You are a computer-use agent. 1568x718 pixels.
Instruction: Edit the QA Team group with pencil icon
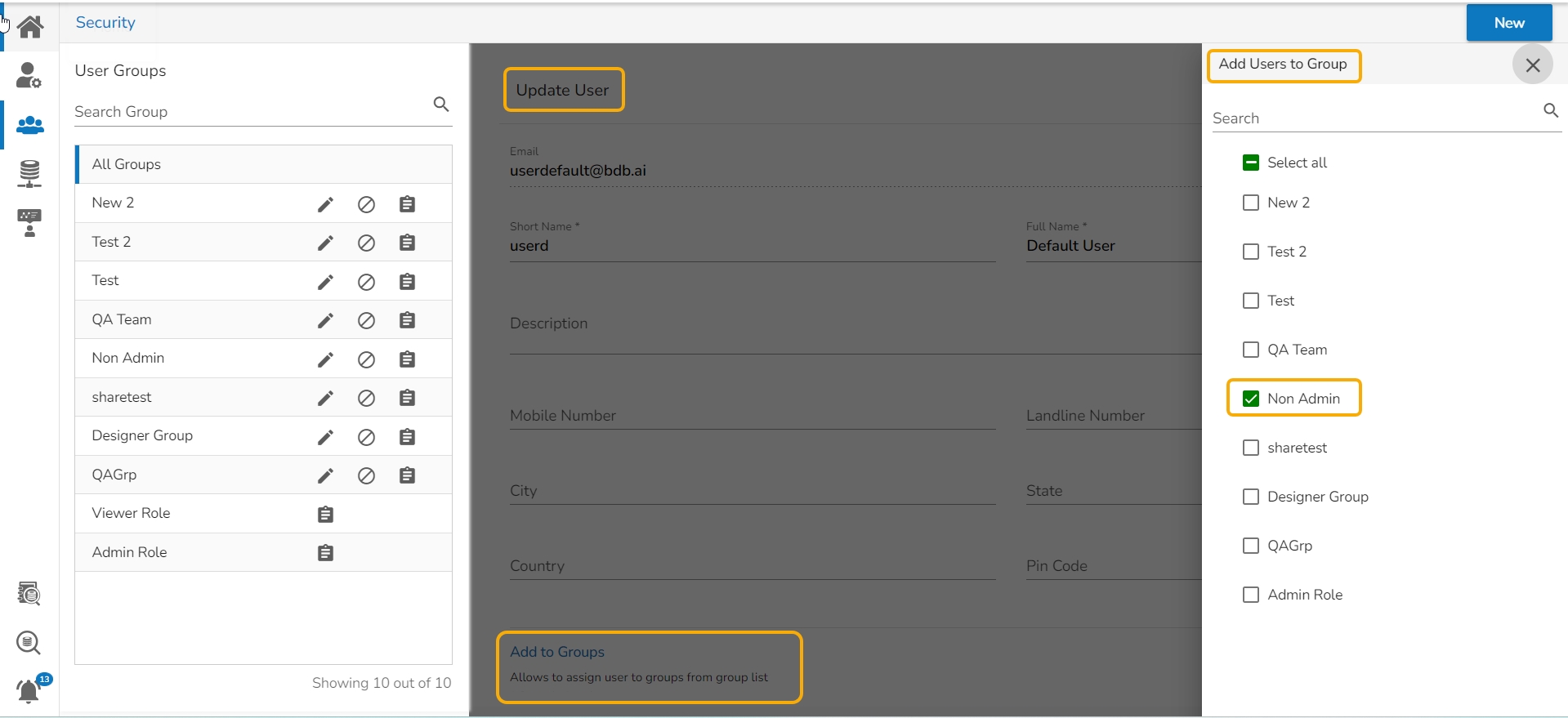coord(325,320)
